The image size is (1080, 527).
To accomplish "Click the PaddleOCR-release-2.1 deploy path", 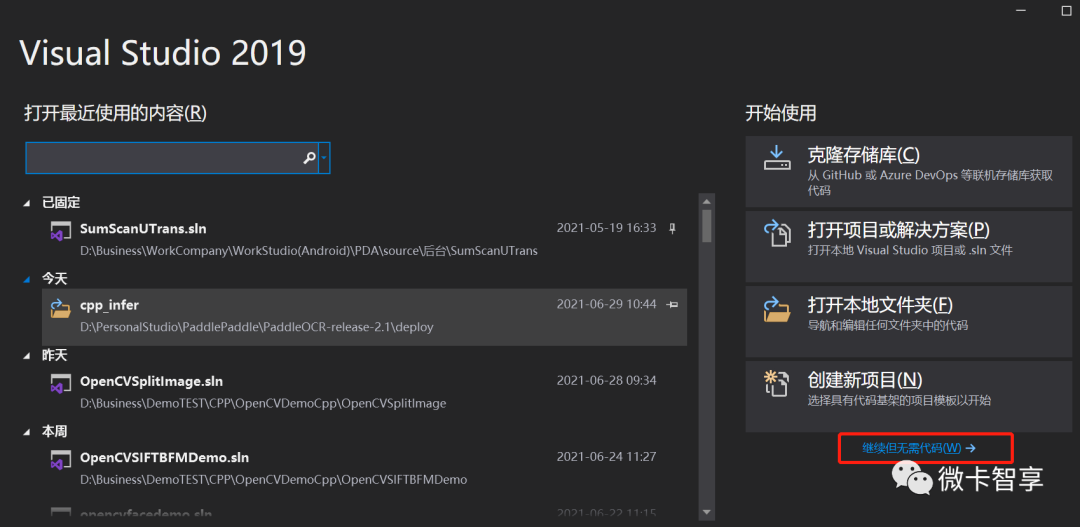I will (x=257, y=327).
